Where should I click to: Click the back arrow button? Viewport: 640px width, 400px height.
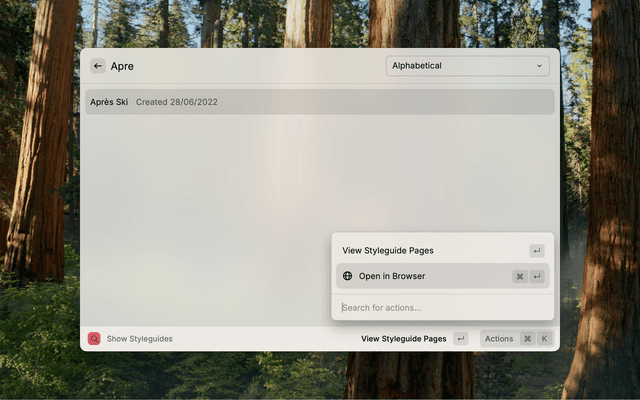click(x=98, y=66)
